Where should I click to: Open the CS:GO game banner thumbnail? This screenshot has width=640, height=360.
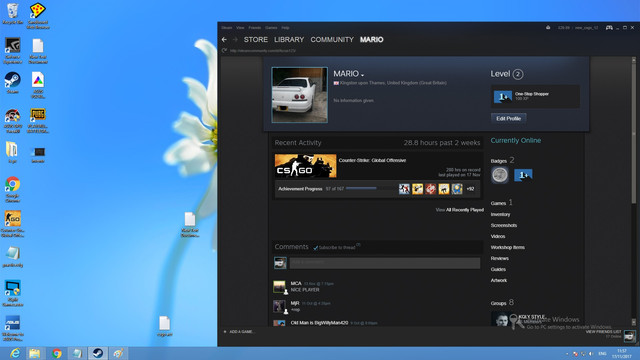click(305, 166)
